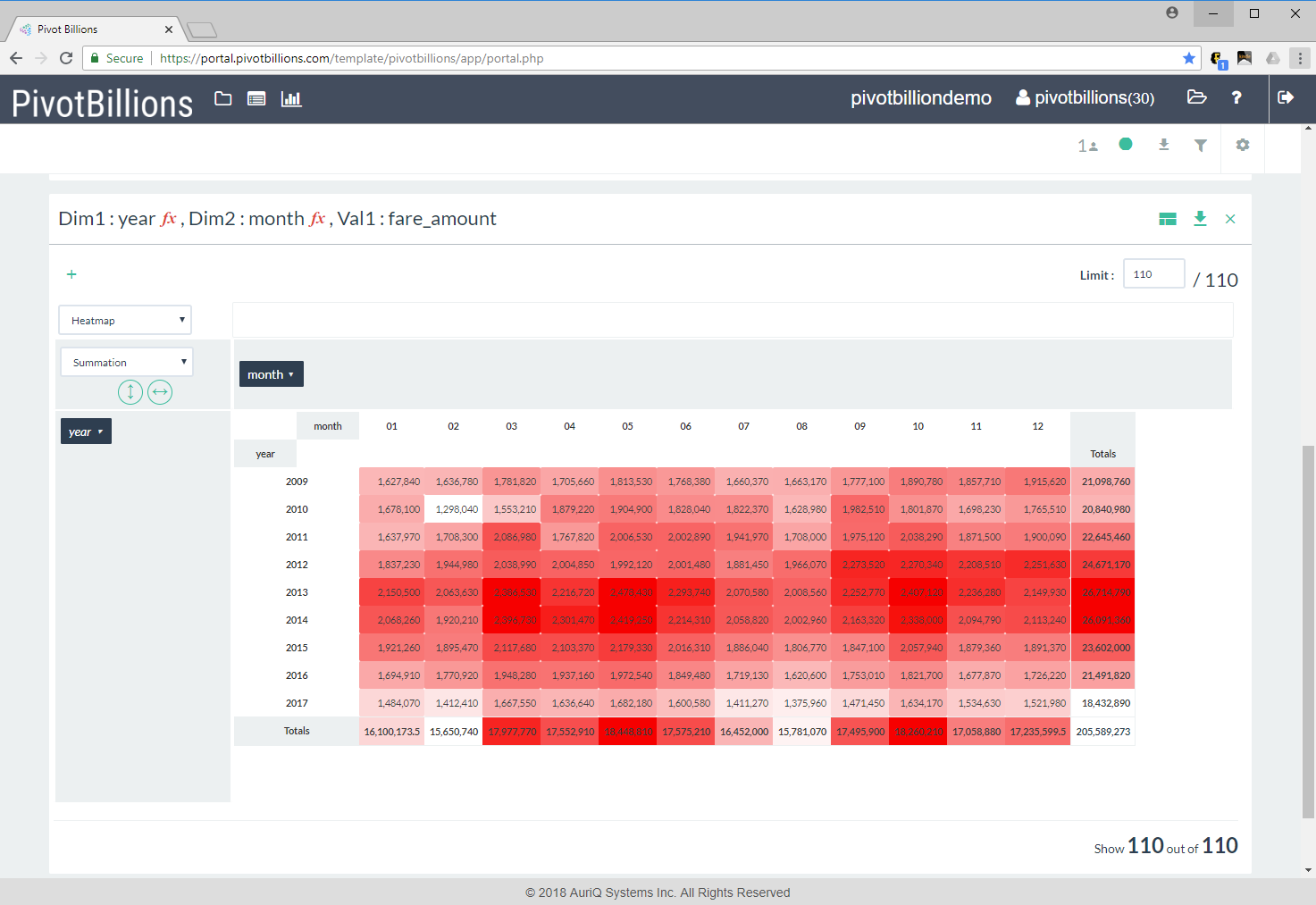Expand the year dimension dropdown
The width and height of the screenshot is (1316, 905).
86,432
